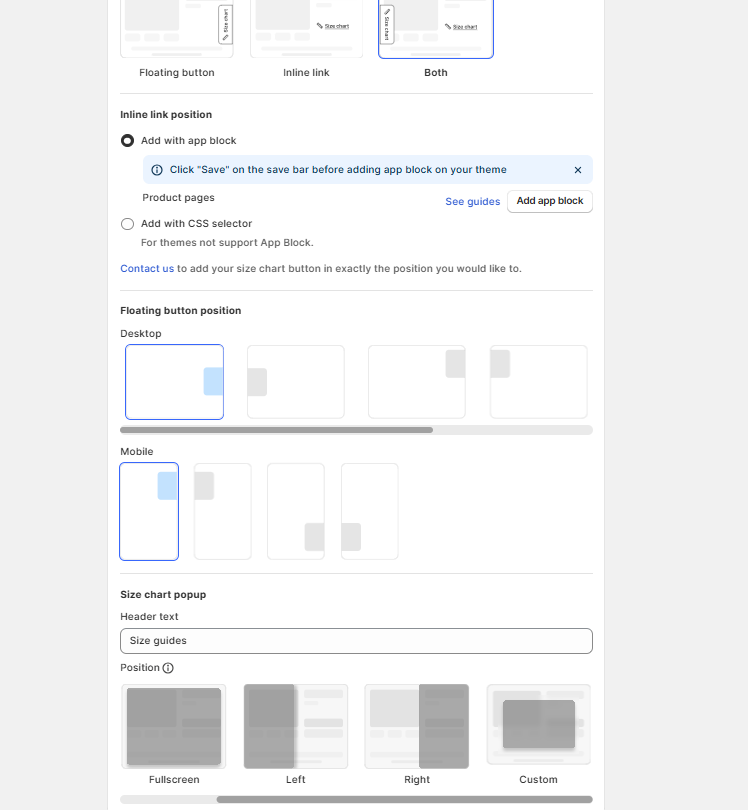The width and height of the screenshot is (748, 810).
Task: Select mobile floating position top left
Action: point(223,511)
